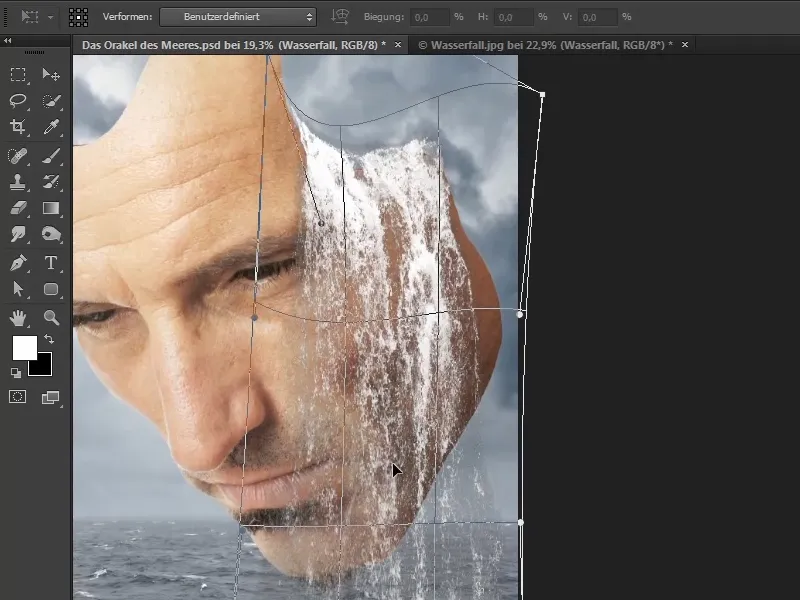Viewport: 800px width, 600px height.
Task: Click the top-right warp corner handle
Action: point(542,94)
